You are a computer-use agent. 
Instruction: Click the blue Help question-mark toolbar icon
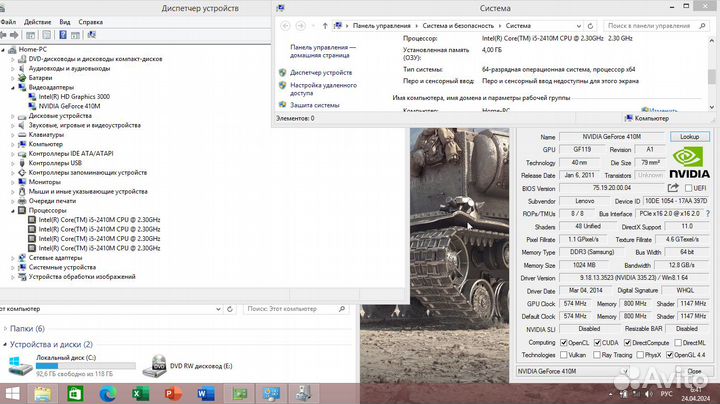click(x=63, y=35)
